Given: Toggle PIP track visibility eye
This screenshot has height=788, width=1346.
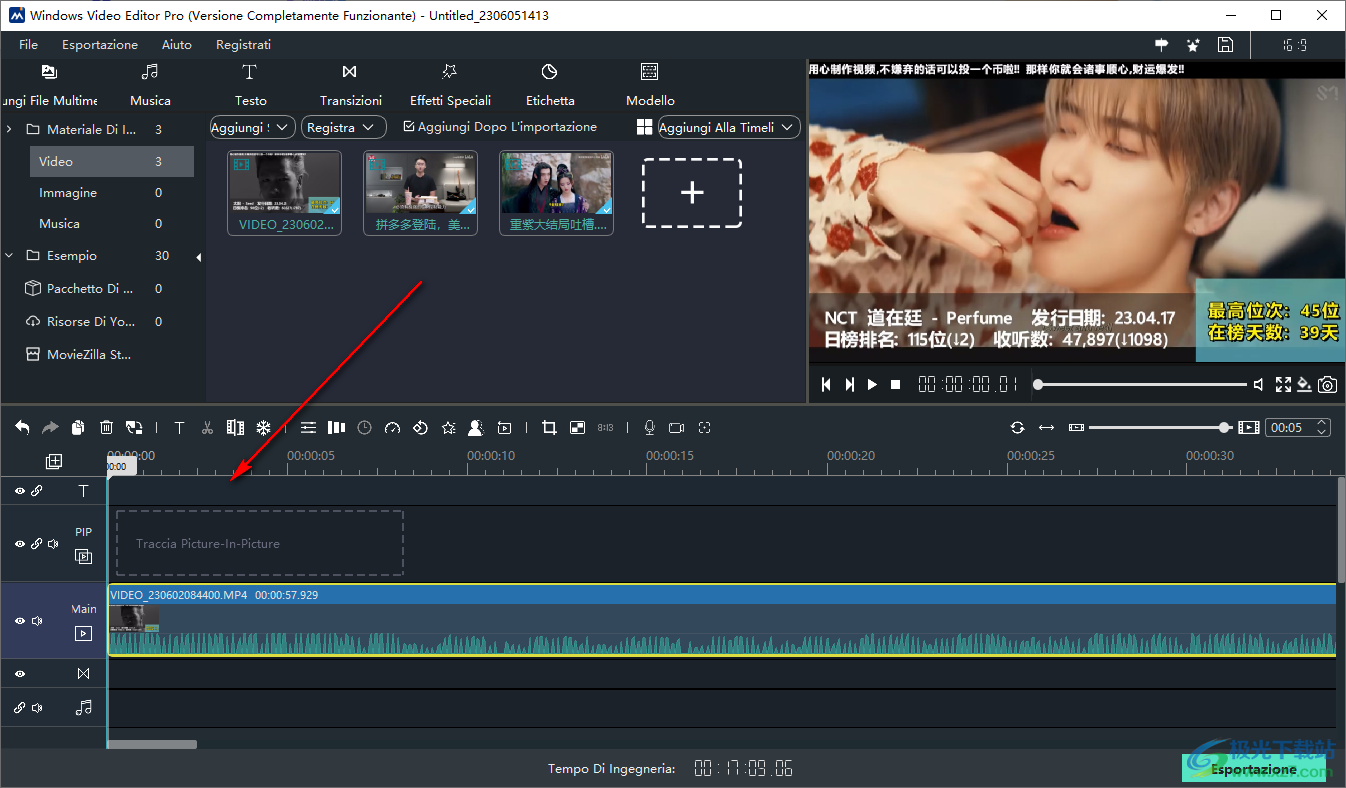Looking at the screenshot, I should [19, 544].
